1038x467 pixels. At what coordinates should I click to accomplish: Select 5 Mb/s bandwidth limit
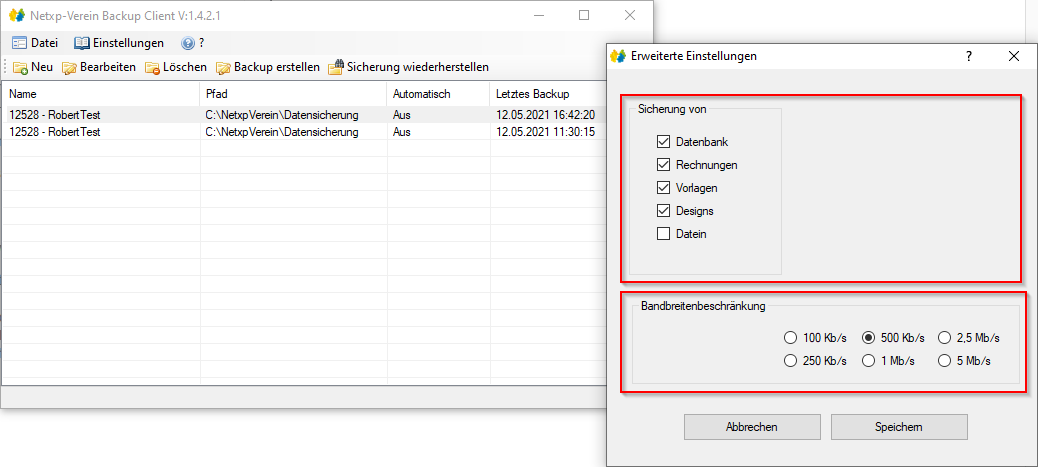coord(945,361)
